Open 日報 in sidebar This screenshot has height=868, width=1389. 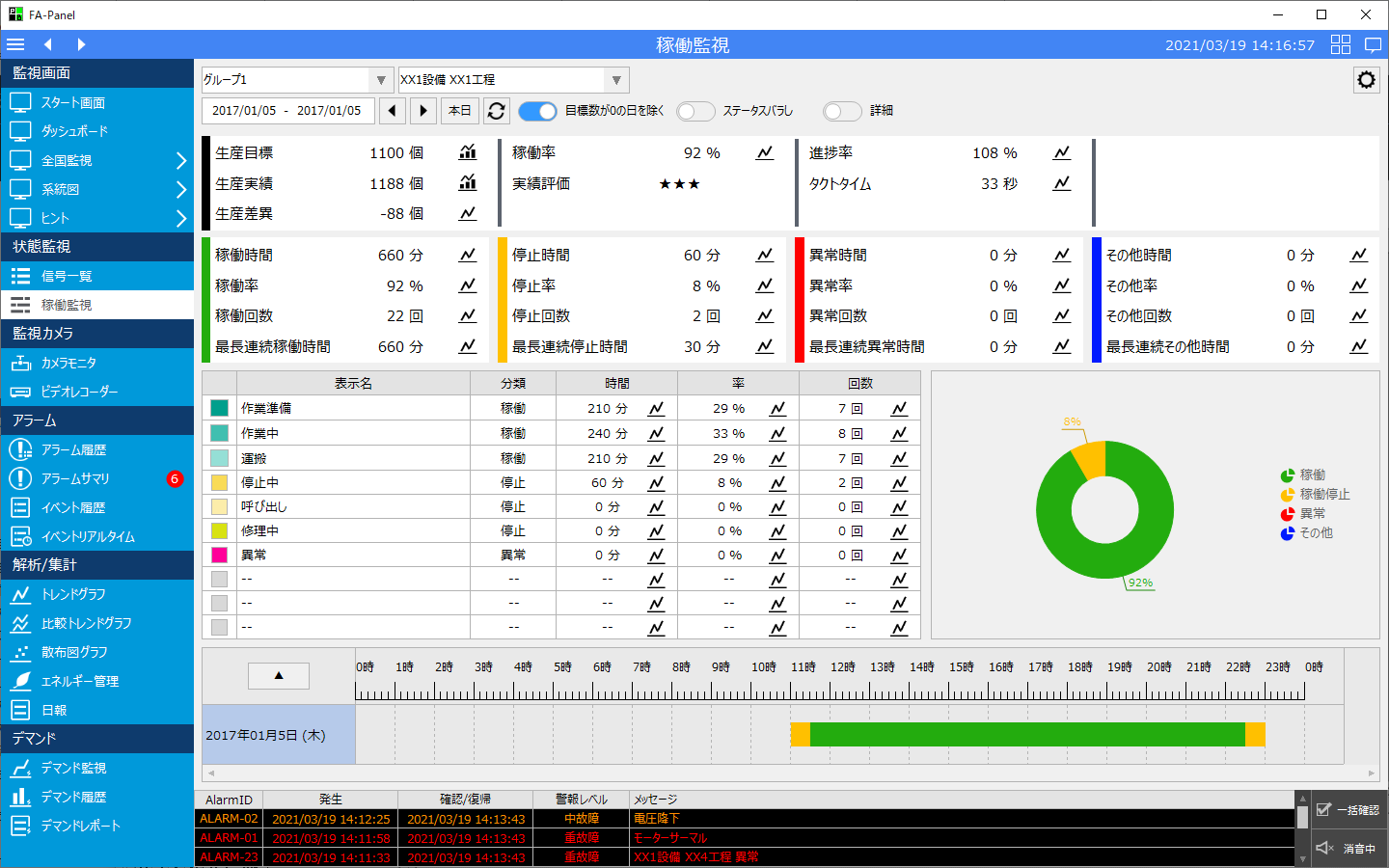[96, 710]
